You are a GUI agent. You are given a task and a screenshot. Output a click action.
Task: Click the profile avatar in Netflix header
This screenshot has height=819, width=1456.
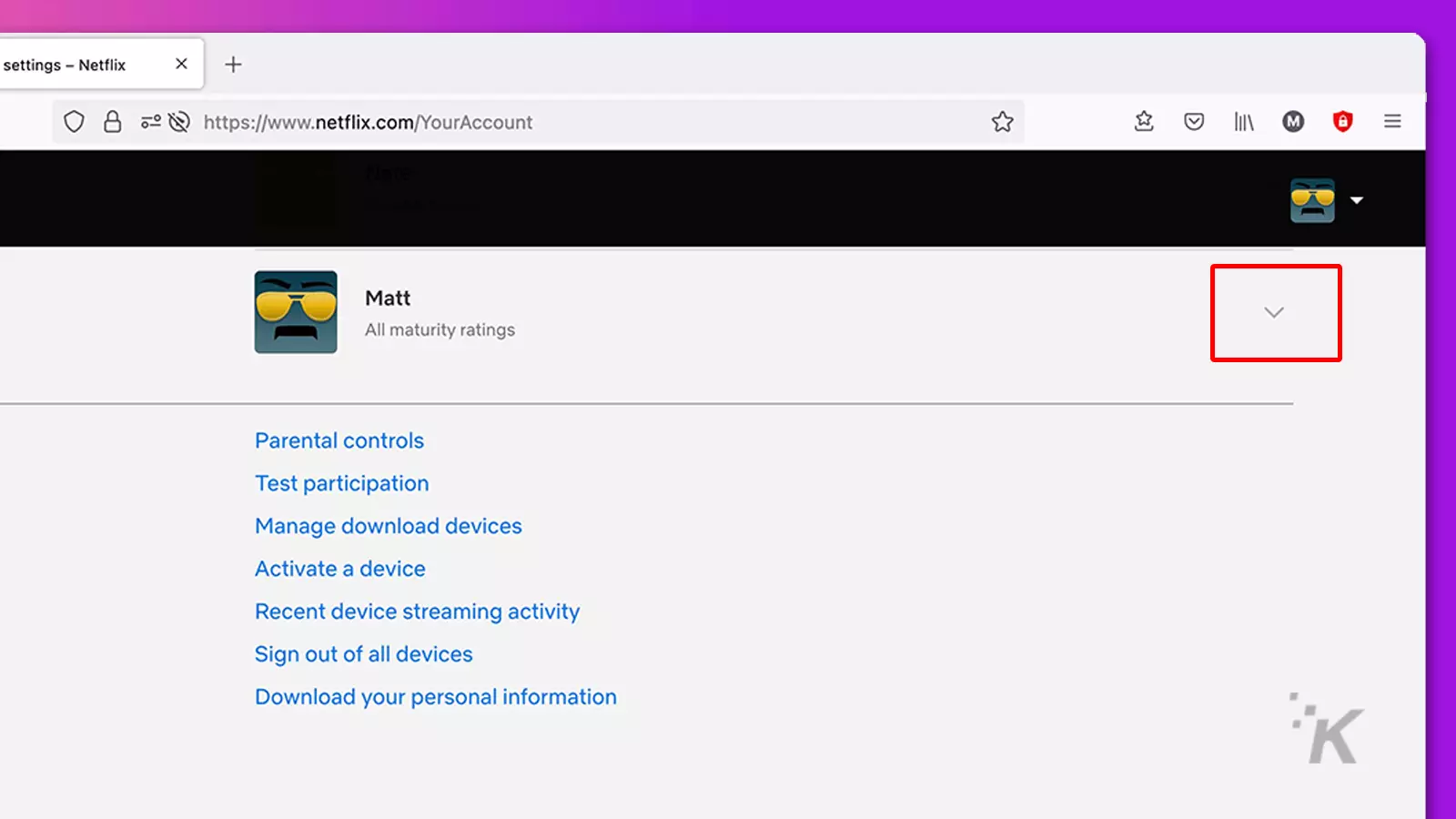point(1312,200)
